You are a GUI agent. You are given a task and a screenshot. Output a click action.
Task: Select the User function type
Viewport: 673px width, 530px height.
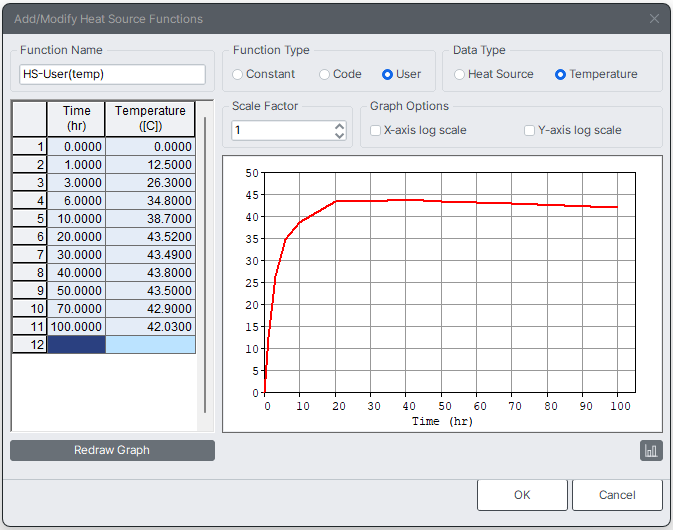(x=401, y=74)
